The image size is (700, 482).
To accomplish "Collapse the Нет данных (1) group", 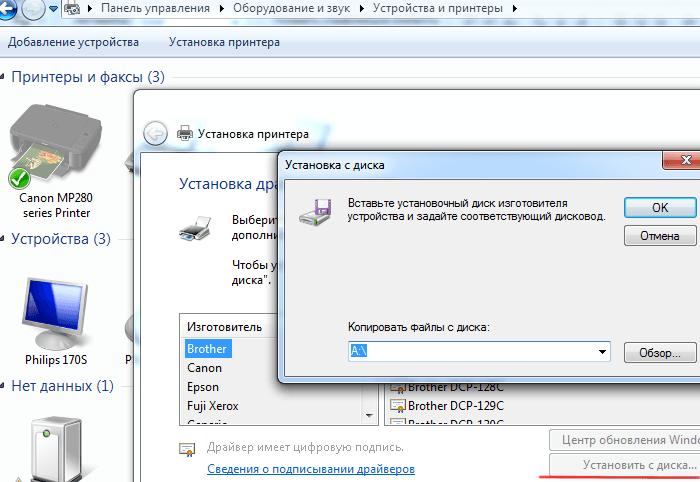I will point(2,386).
